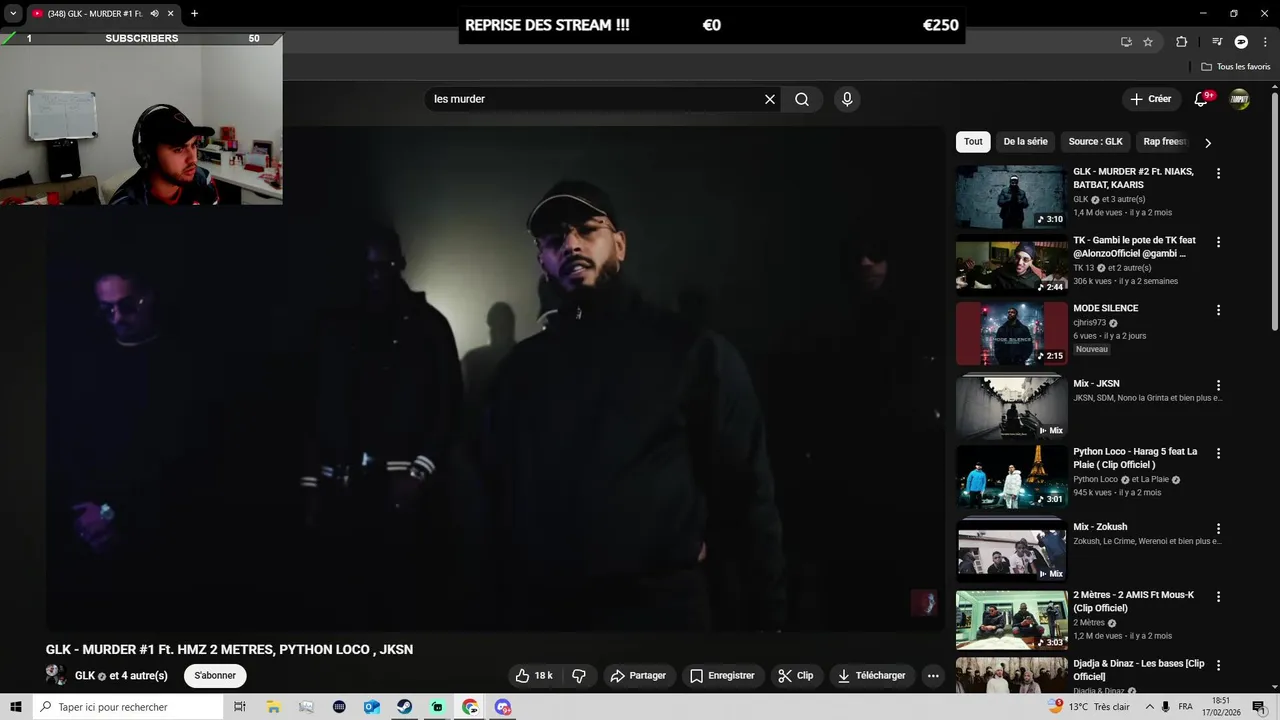Open GLK channel avatar
This screenshot has height=720, width=1280.
coord(57,676)
